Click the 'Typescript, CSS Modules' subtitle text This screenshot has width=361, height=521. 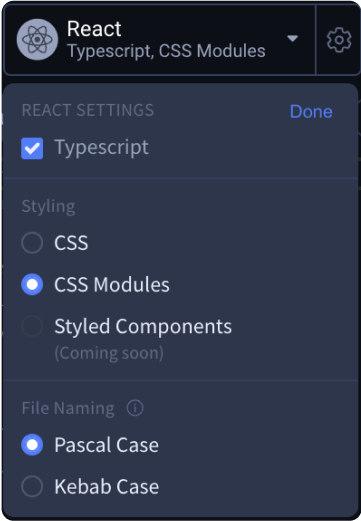tap(166, 51)
